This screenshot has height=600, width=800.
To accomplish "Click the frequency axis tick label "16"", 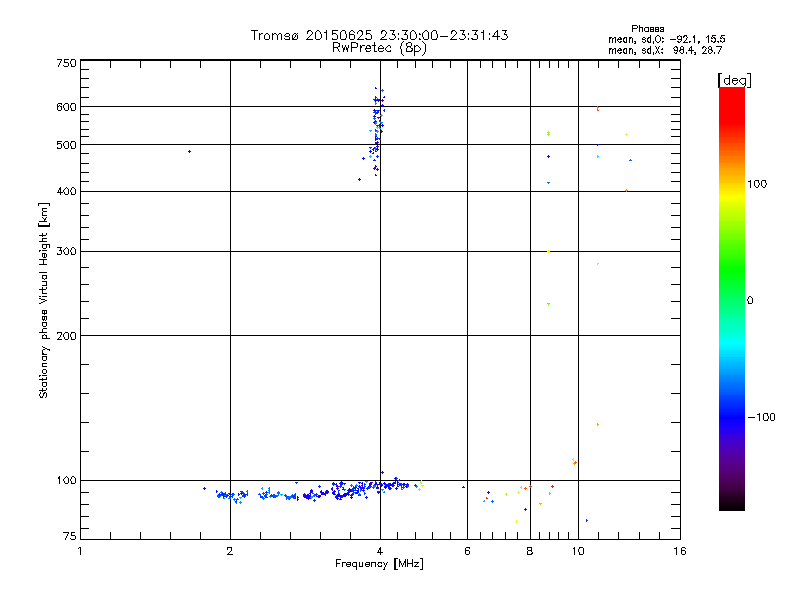I will click(680, 551).
